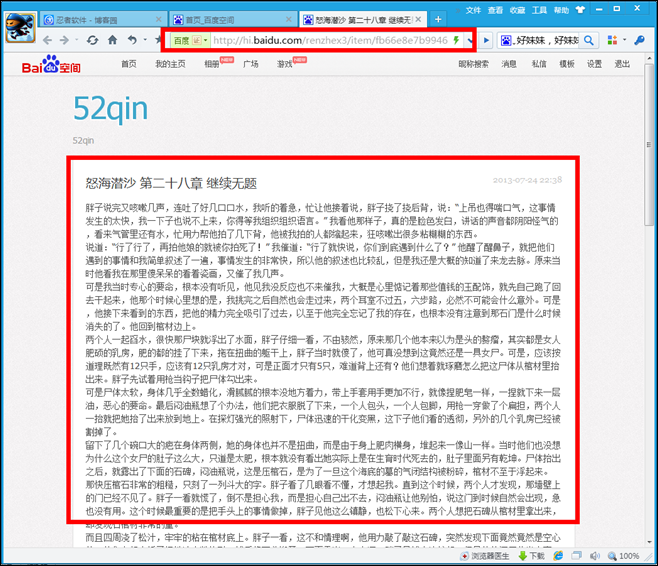Open 游戏 link

[284, 64]
